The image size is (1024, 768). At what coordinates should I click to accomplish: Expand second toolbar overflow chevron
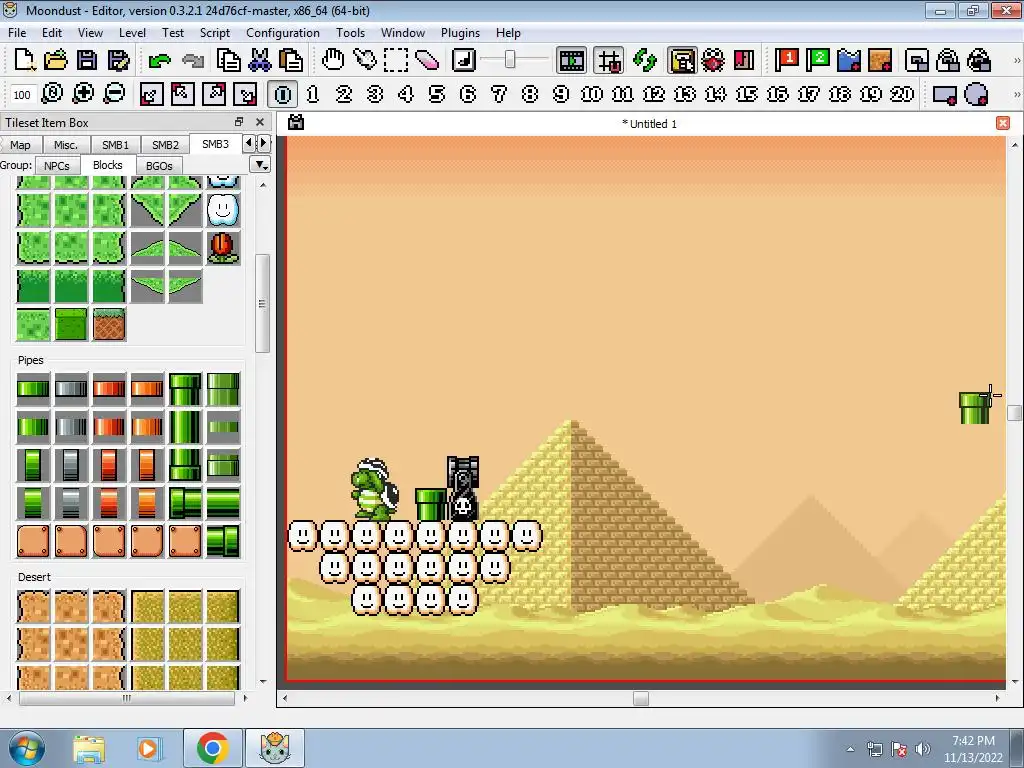tap(1016, 95)
